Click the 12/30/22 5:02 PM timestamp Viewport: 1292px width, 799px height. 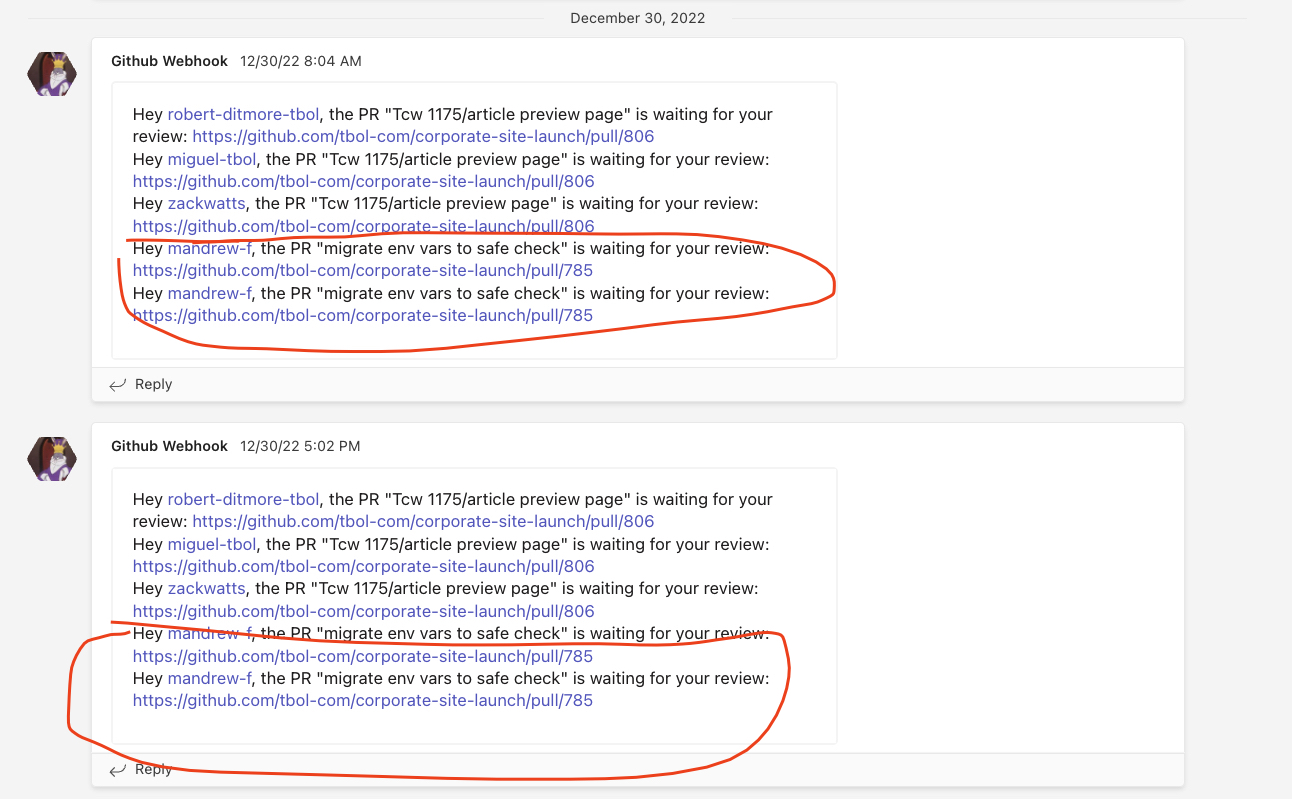299,446
